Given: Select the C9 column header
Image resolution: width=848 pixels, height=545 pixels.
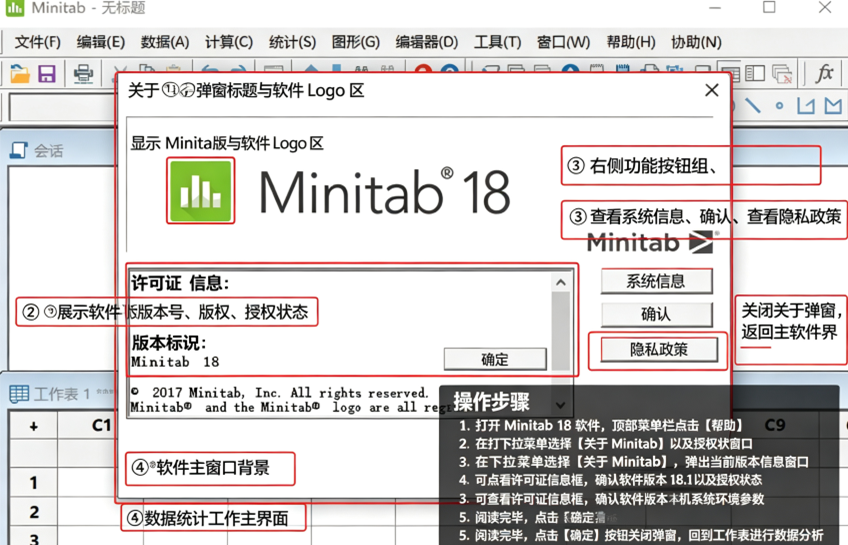Looking at the screenshot, I should [775, 425].
